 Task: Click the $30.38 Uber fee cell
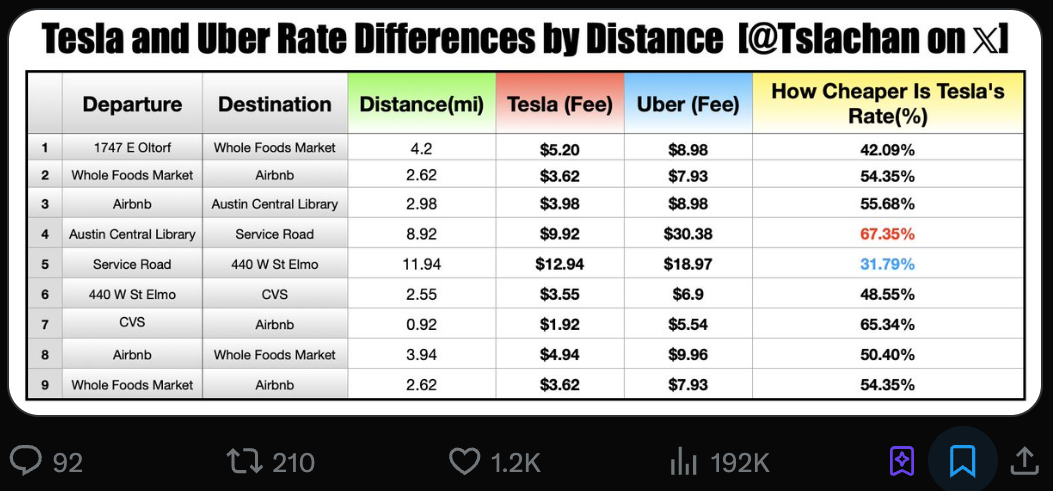[x=688, y=234]
